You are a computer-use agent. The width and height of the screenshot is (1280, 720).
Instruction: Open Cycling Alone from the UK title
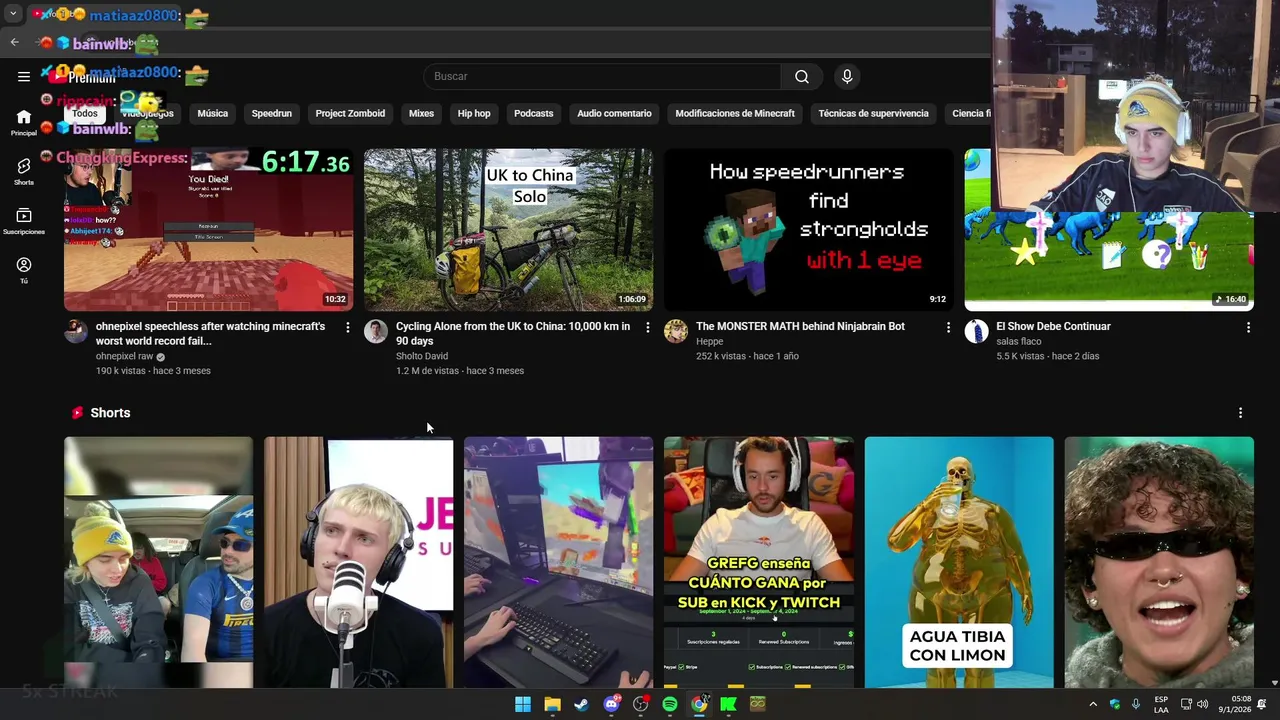pos(513,333)
